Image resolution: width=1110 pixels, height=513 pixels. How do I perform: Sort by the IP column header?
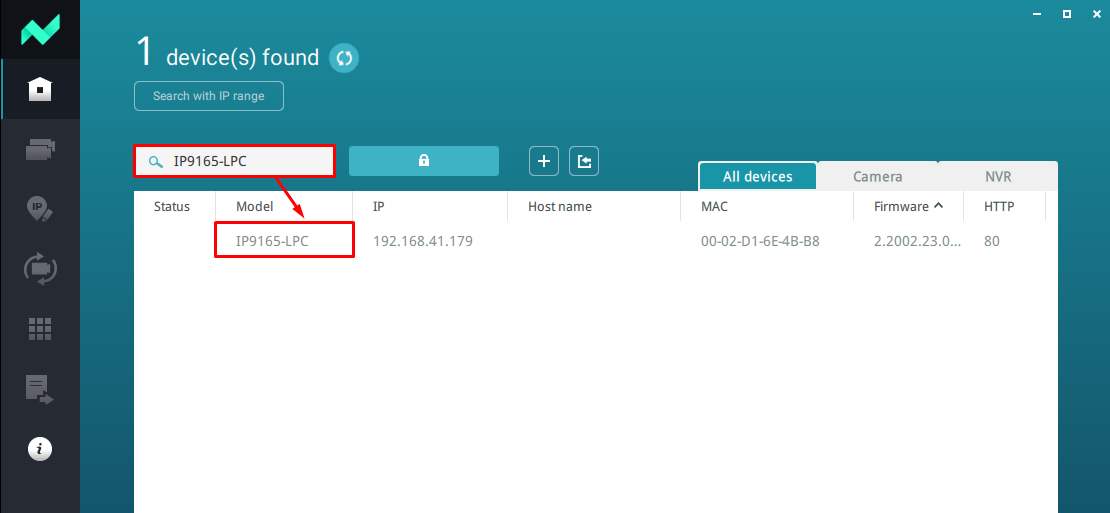click(379, 207)
